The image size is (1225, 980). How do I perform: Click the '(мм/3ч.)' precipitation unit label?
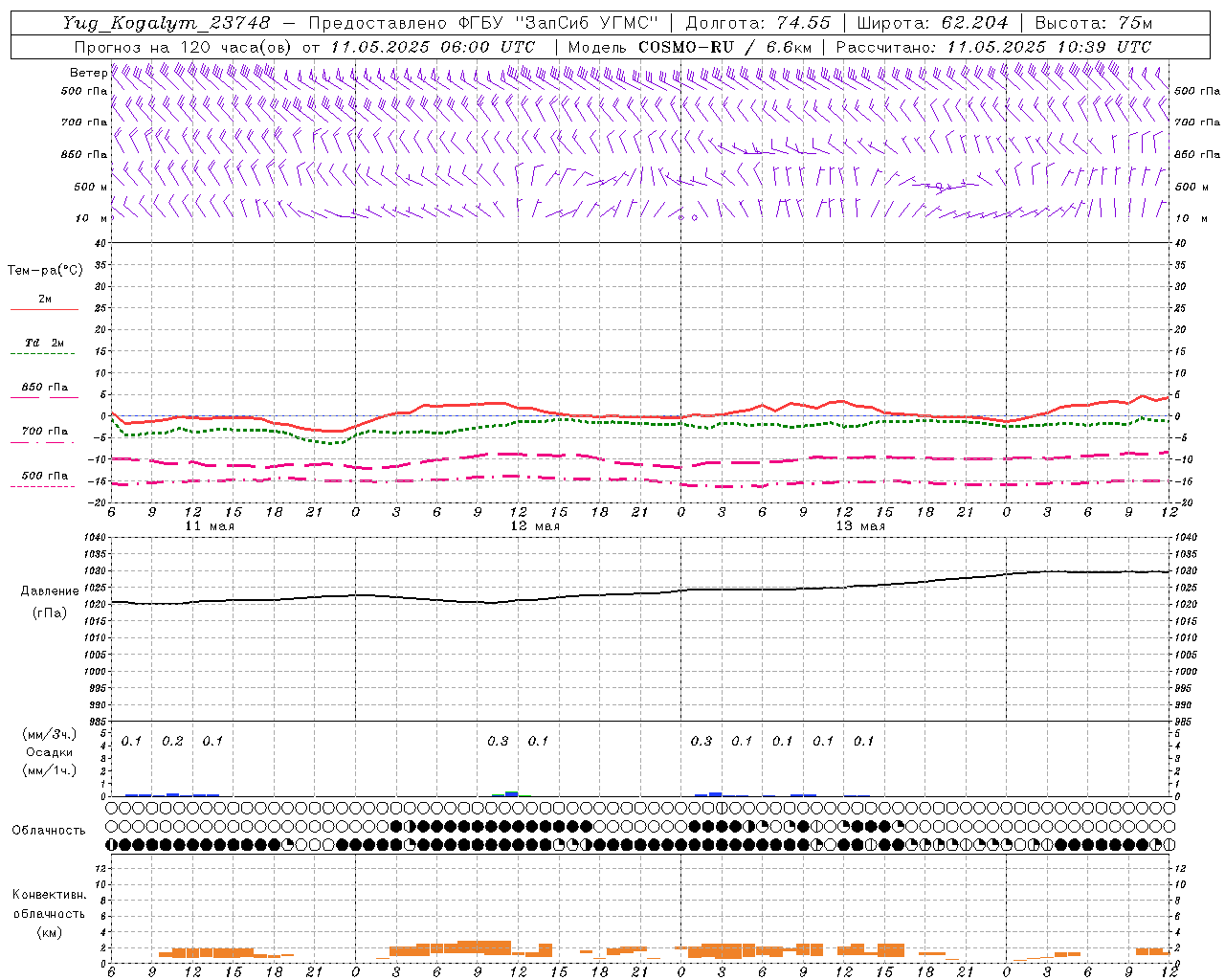[x=50, y=734]
